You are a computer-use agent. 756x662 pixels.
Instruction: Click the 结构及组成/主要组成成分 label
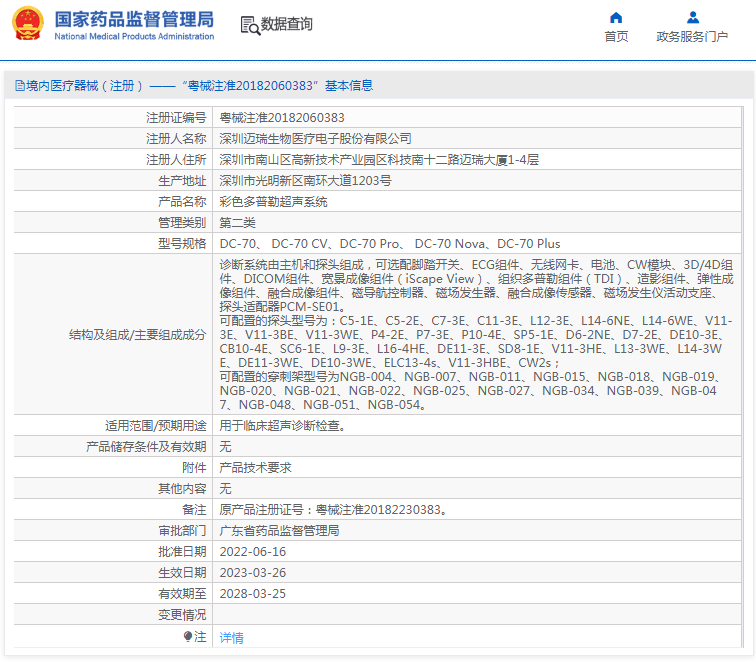point(137,335)
